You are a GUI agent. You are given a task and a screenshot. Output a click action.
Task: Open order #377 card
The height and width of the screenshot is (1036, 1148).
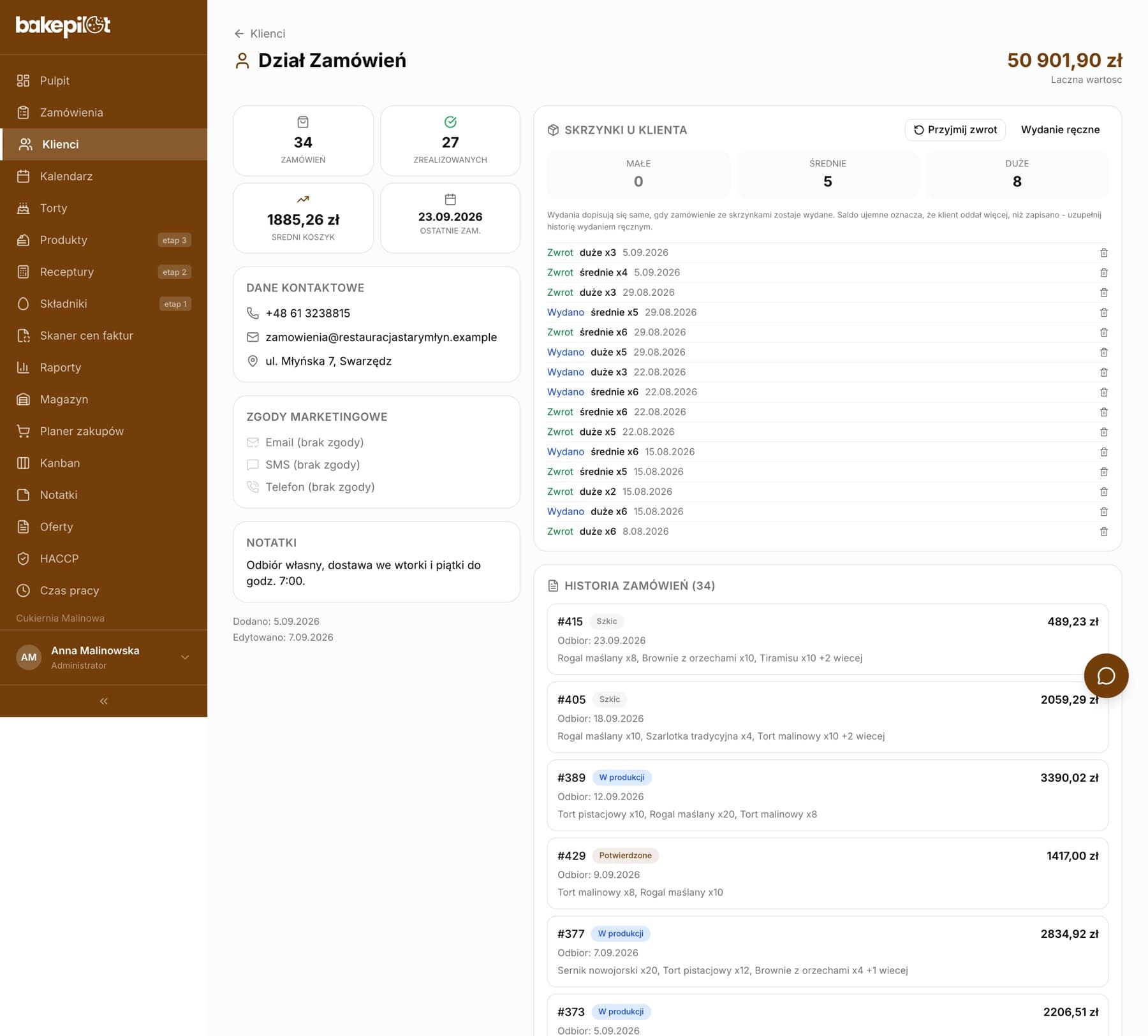coord(827,951)
